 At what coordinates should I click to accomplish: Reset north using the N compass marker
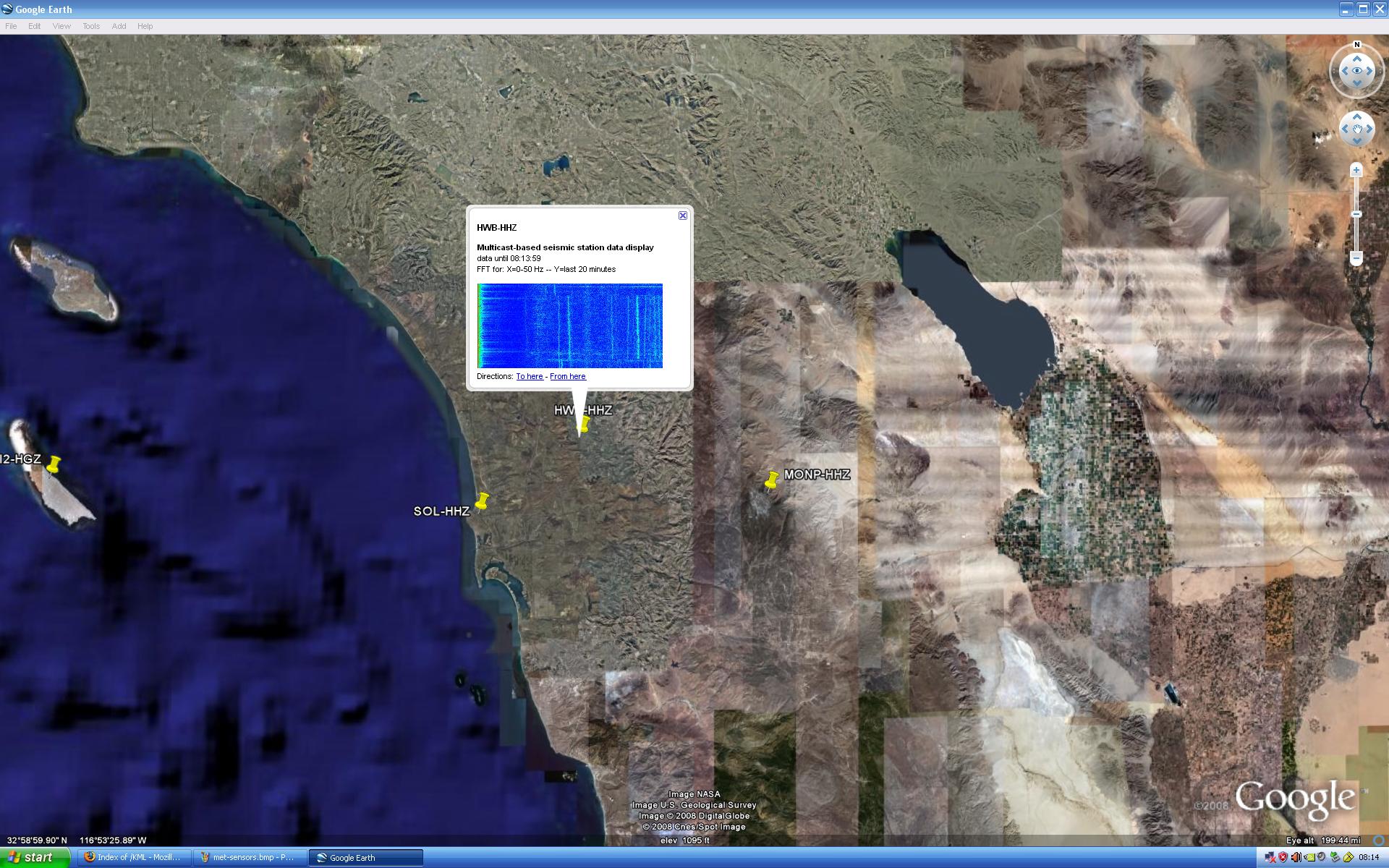1357,44
